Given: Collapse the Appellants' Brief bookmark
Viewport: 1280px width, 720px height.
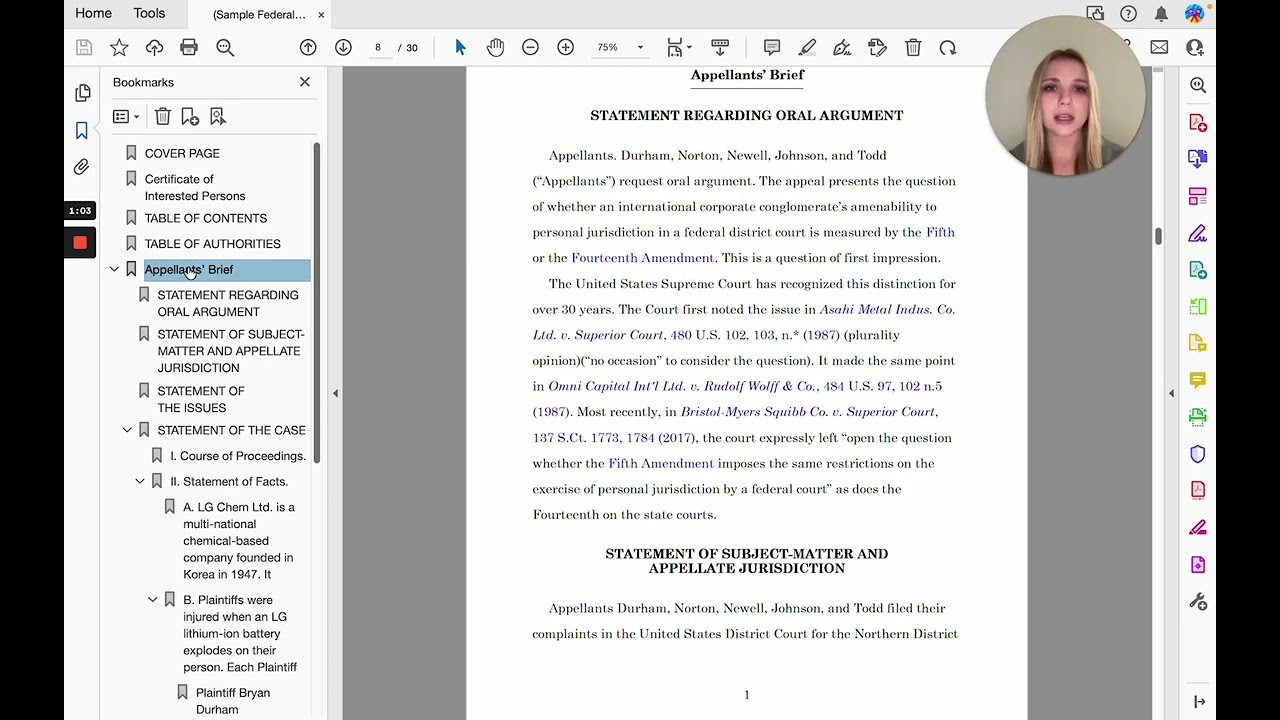Looking at the screenshot, I should [x=114, y=269].
